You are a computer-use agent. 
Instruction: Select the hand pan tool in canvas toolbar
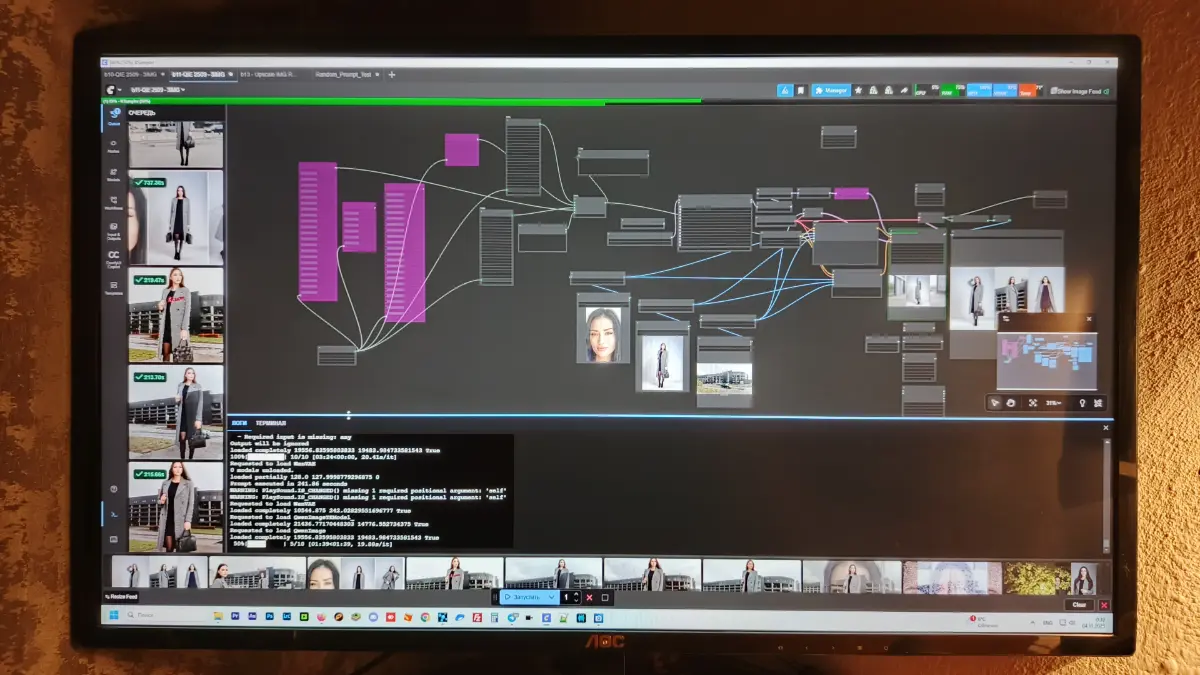(1011, 403)
